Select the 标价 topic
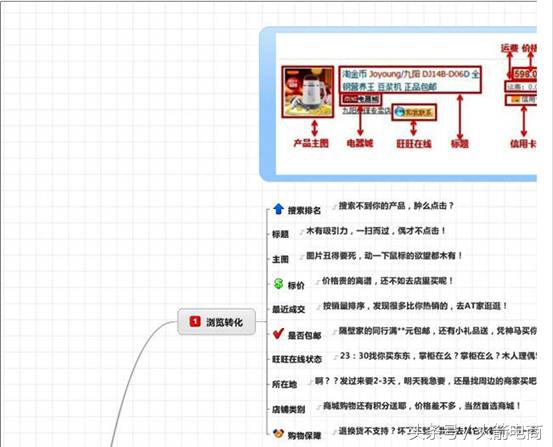This screenshot has width=553, height=447. coord(296,285)
